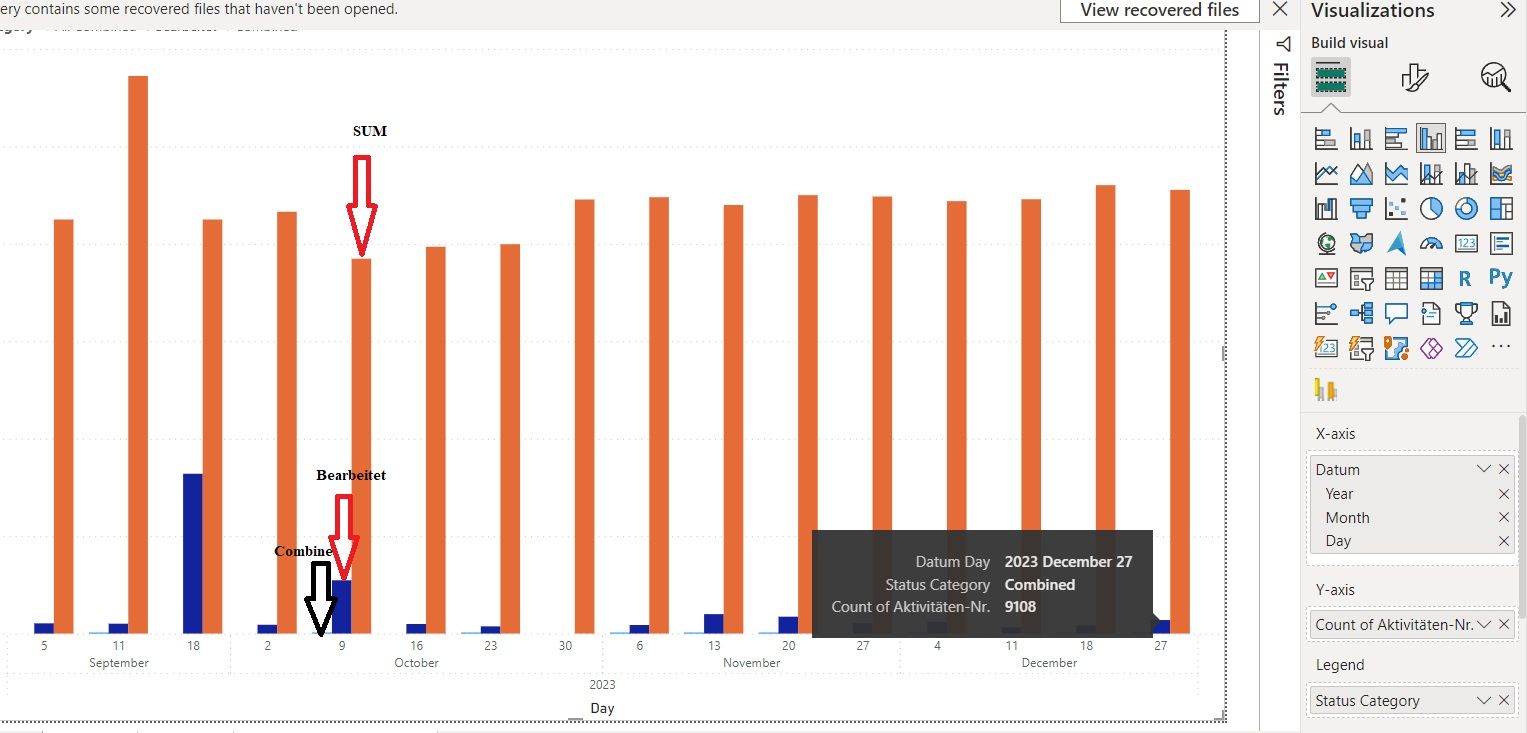Remove Day from the Datum hierarchy
Image resolution: width=1527 pixels, height=733 pixels.
(1504, 541)
